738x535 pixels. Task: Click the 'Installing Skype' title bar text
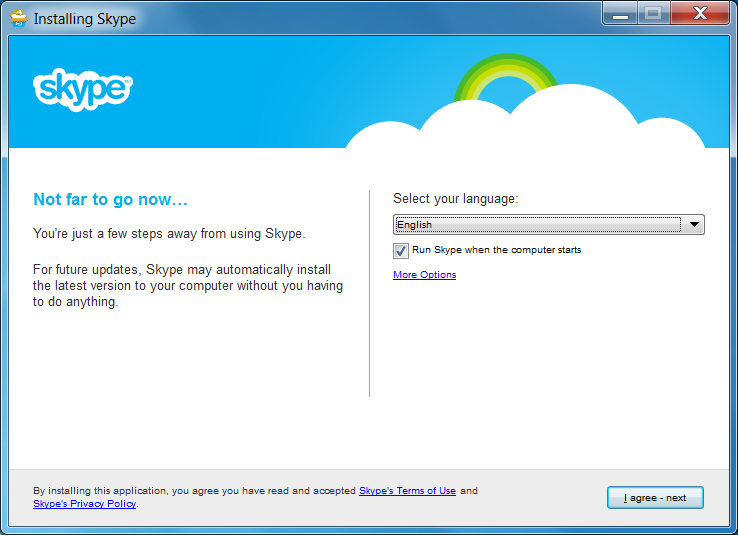click(85, 19)
